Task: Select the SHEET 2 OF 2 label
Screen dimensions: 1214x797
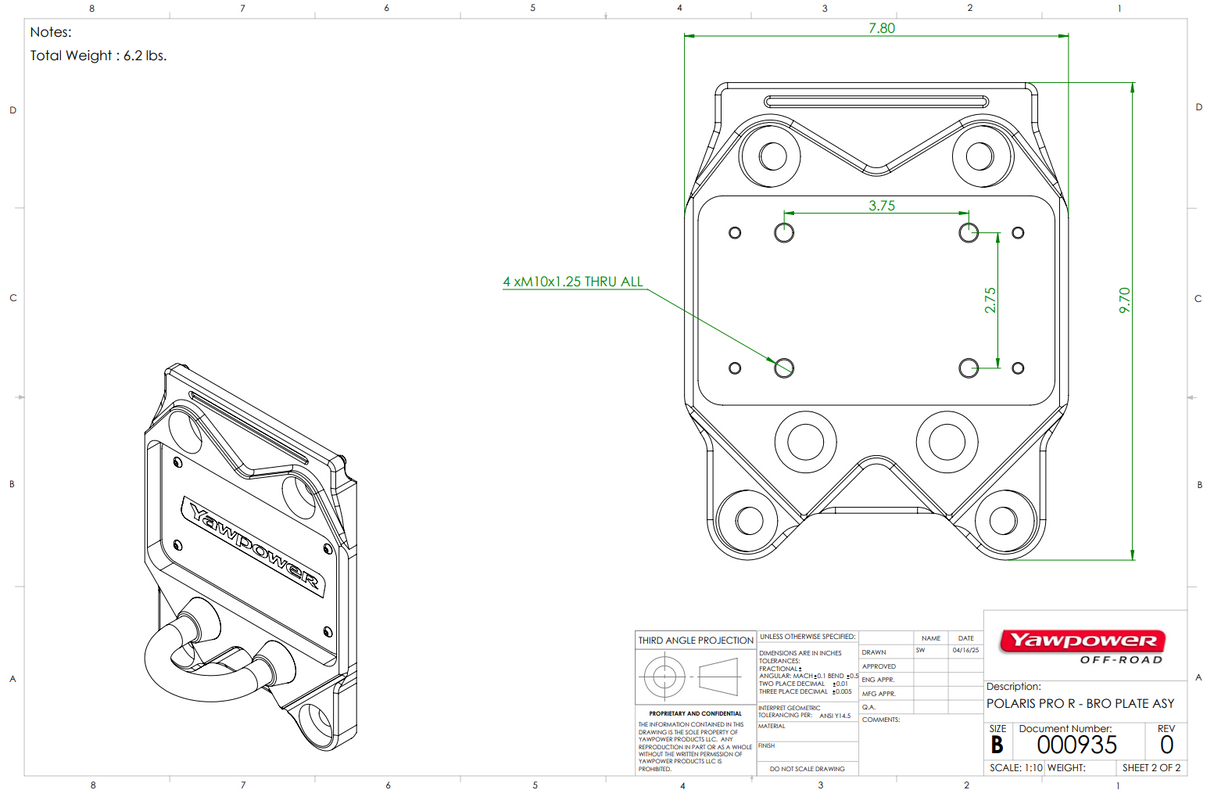Action: click(1151, 768)
